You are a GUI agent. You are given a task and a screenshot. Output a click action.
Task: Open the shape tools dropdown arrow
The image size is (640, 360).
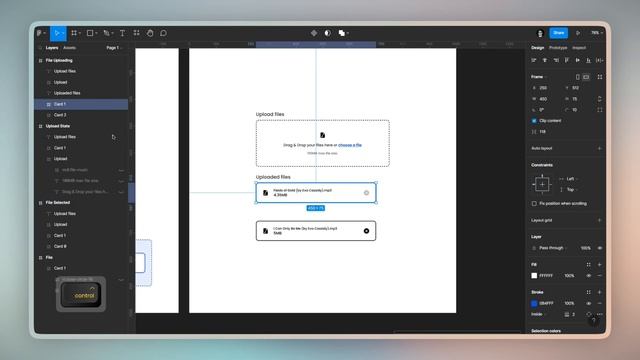96,33
